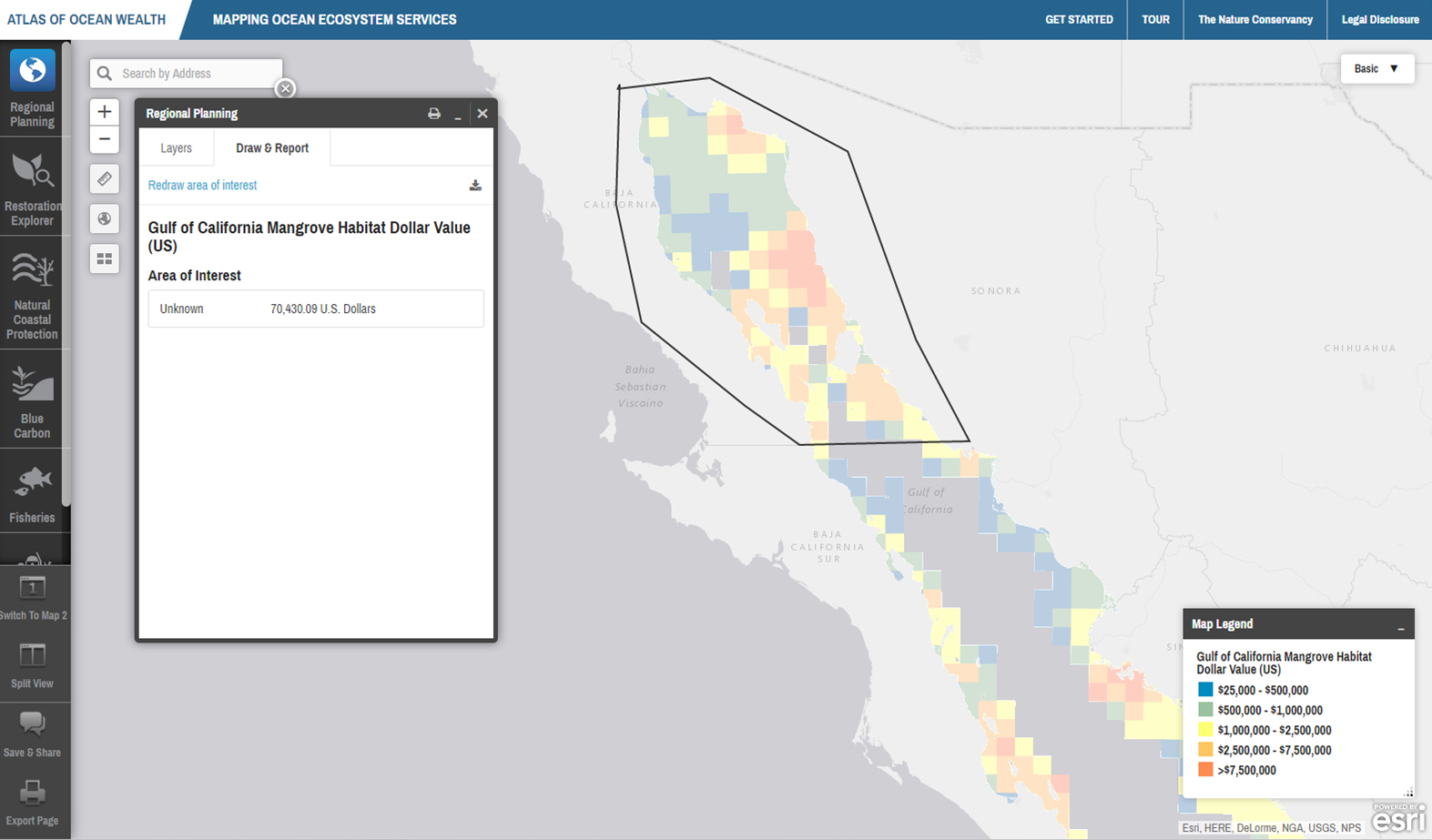Click the '70,430.09 U.S. Dollars' value
The image size is (1432, 840).
coord(323,309)
